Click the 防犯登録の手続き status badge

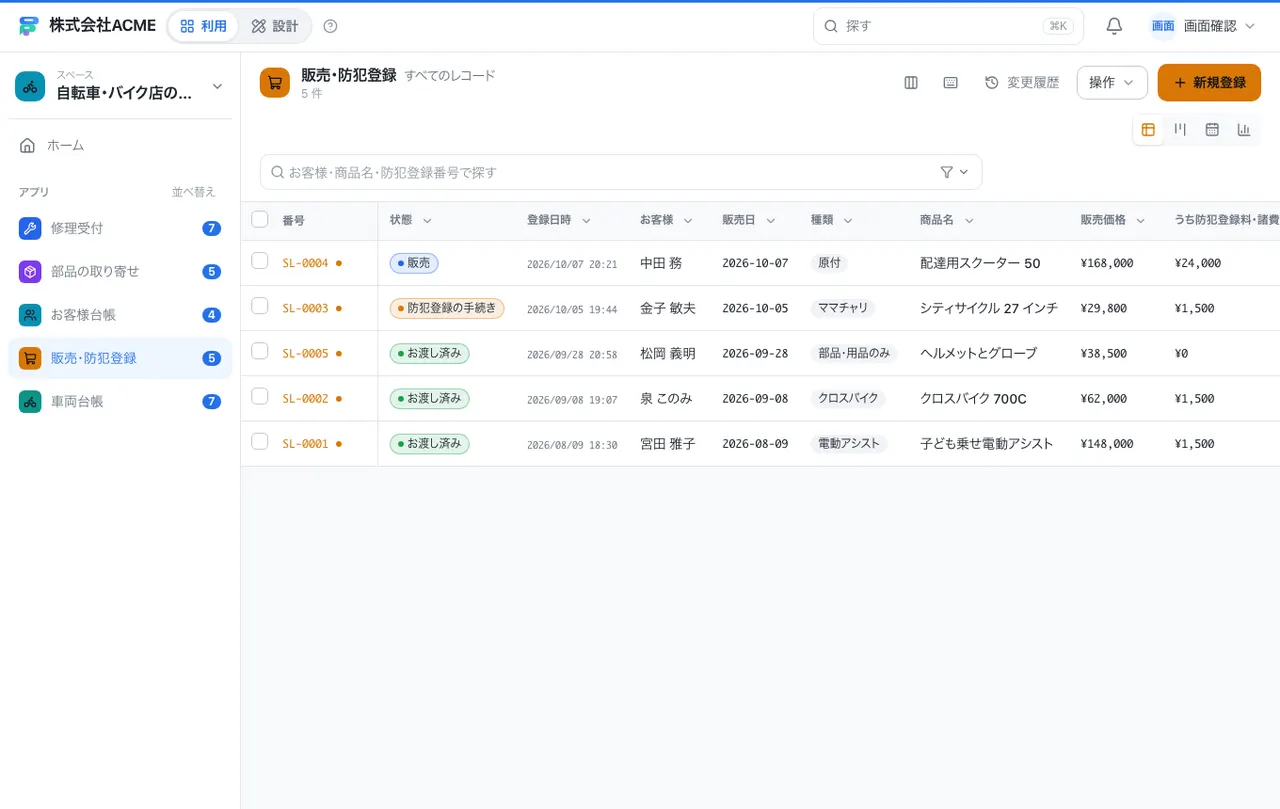[447, 308]
